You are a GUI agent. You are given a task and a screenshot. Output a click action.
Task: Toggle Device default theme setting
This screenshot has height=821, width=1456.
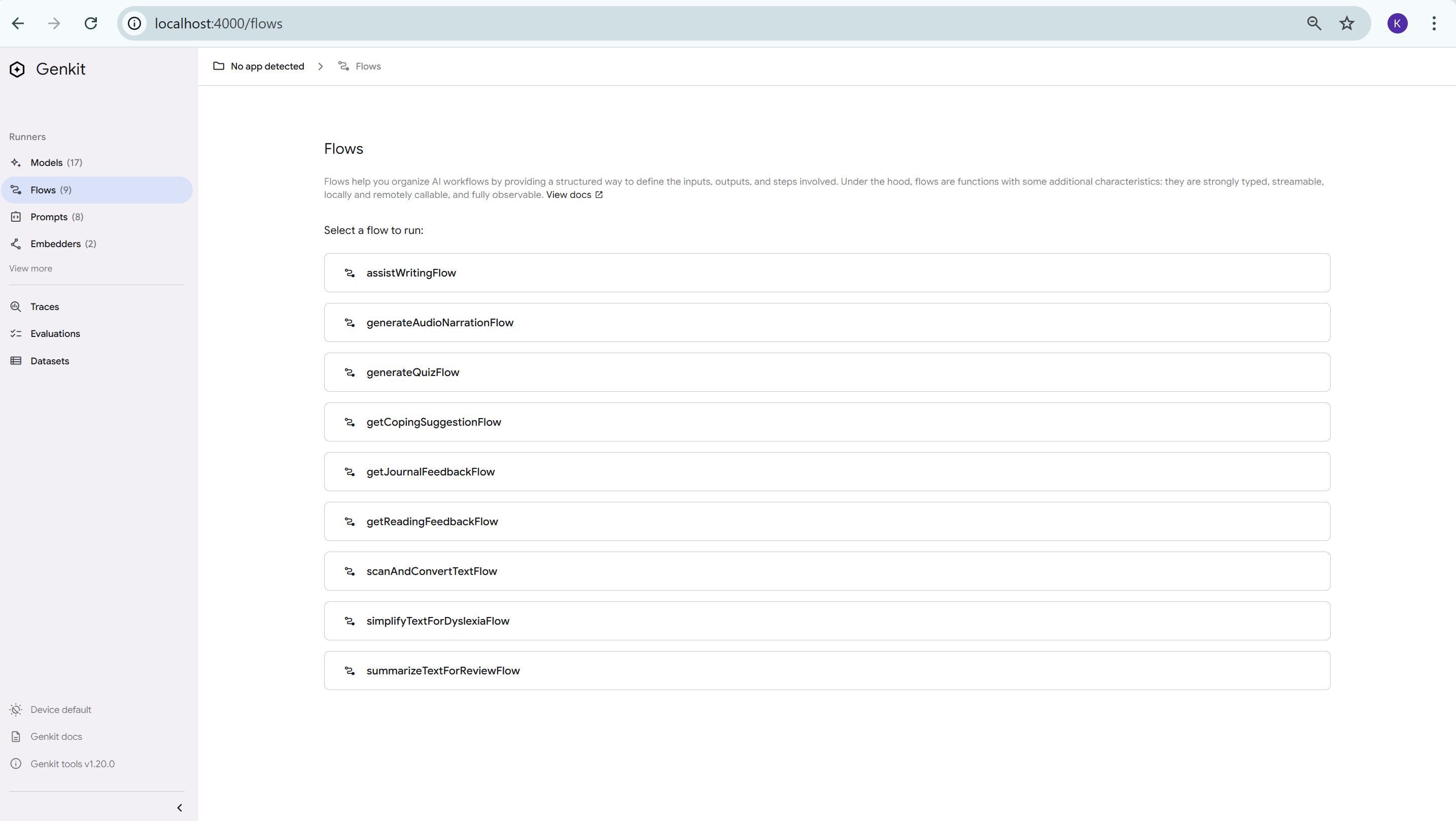tap(60, 709)
